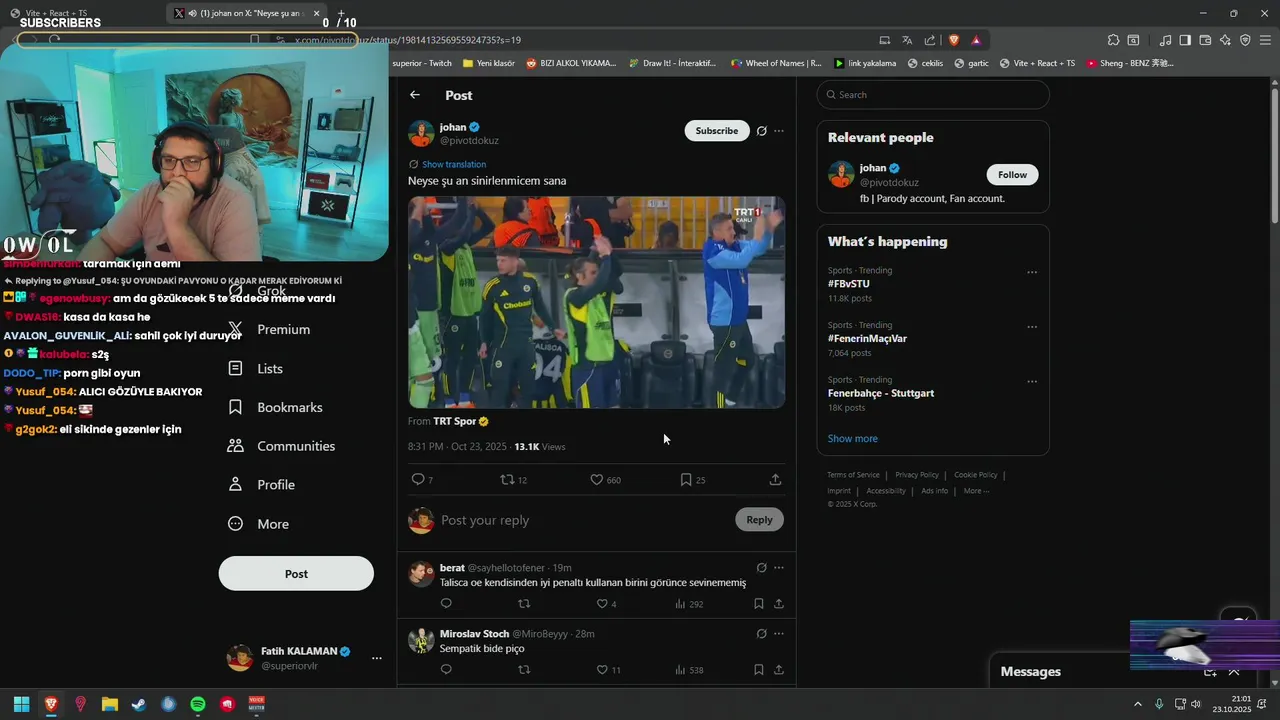
Task: Click Show more under What's happening
Action: tap(852, 439)
